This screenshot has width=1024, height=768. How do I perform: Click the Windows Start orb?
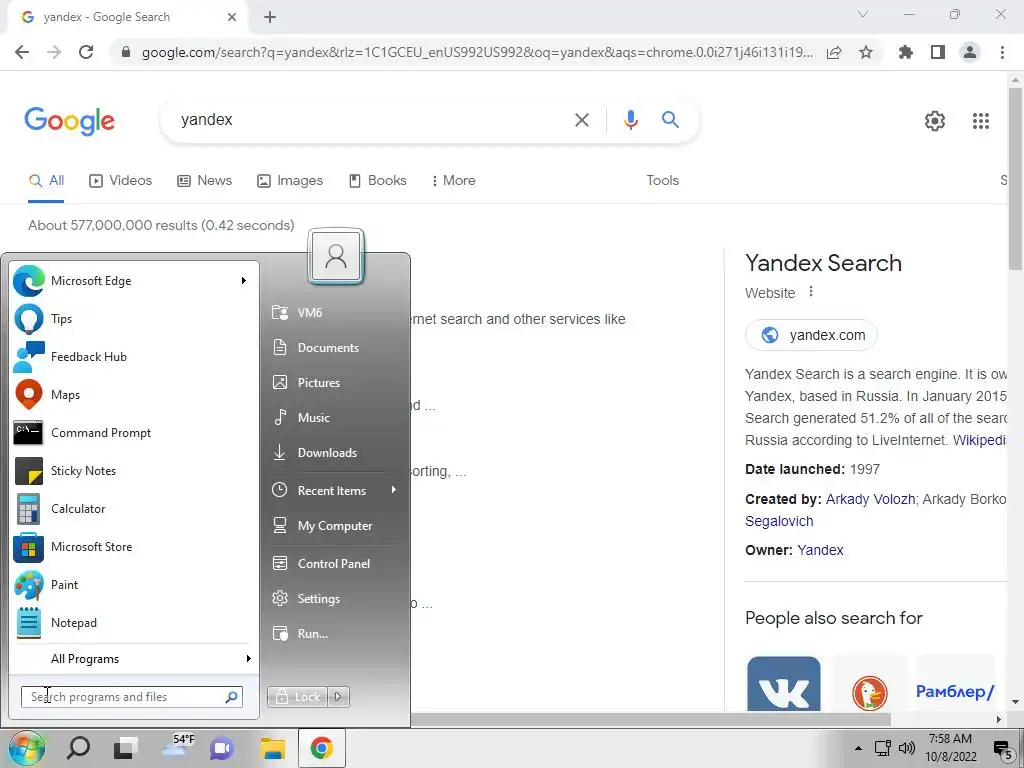(27, 748)
